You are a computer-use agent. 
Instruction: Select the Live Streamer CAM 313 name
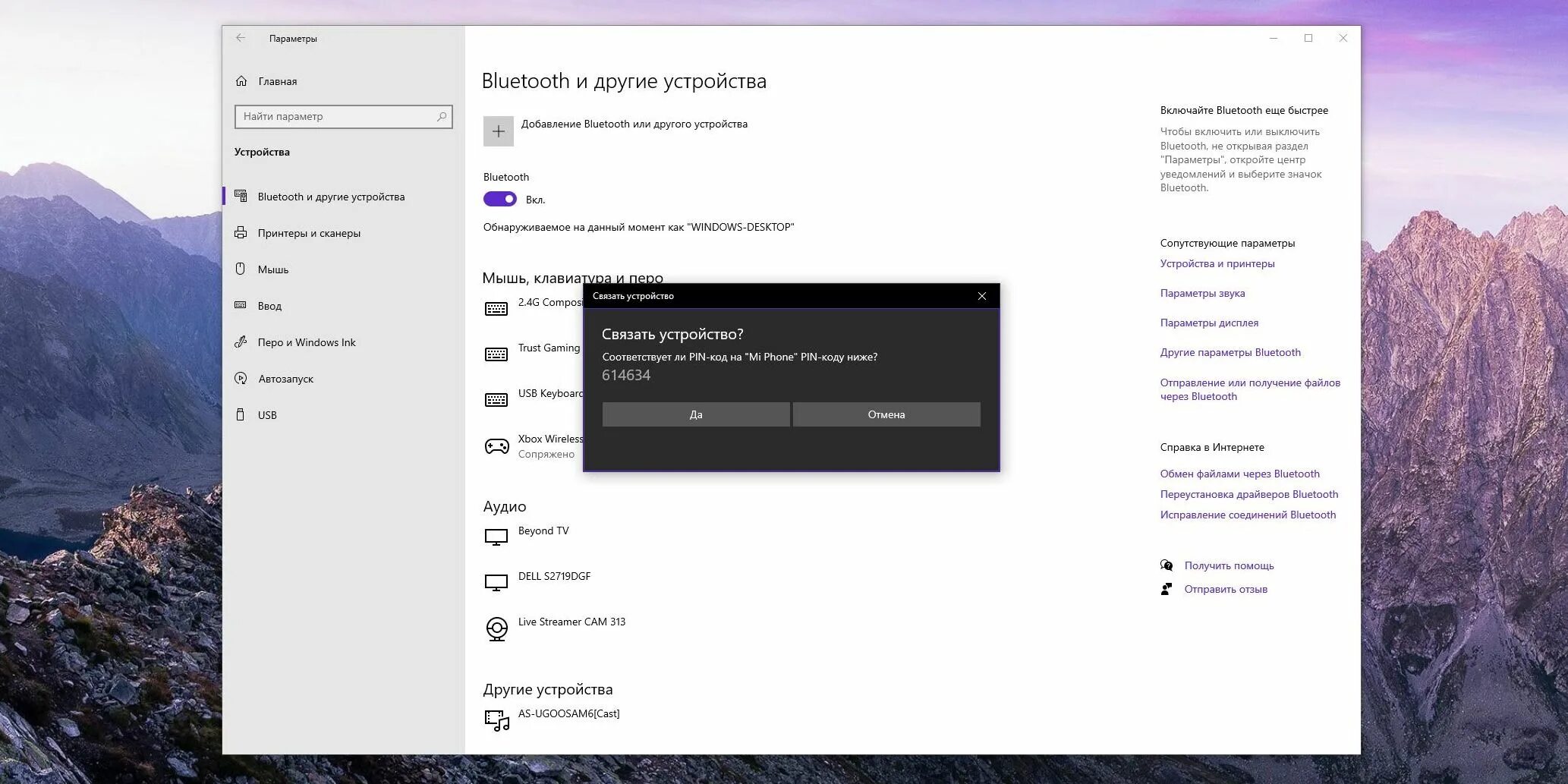coord(571,622)
